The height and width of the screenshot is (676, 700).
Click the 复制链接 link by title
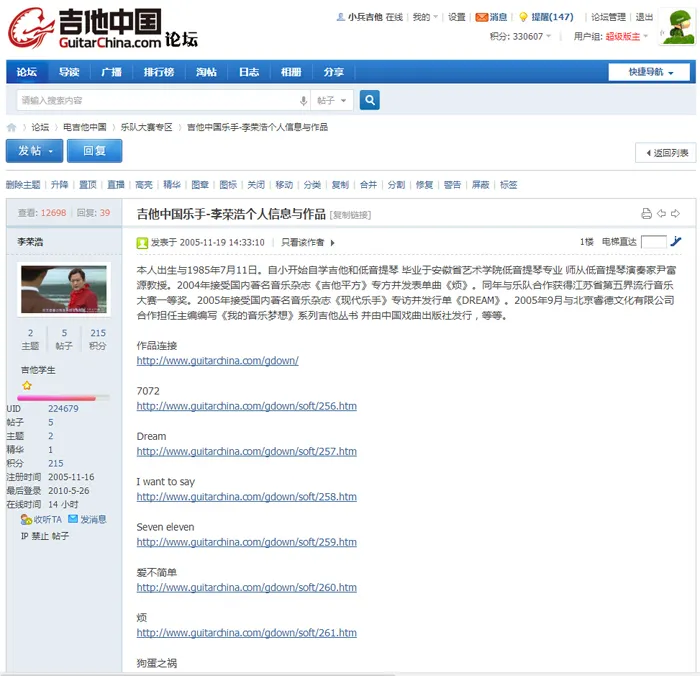350,215
